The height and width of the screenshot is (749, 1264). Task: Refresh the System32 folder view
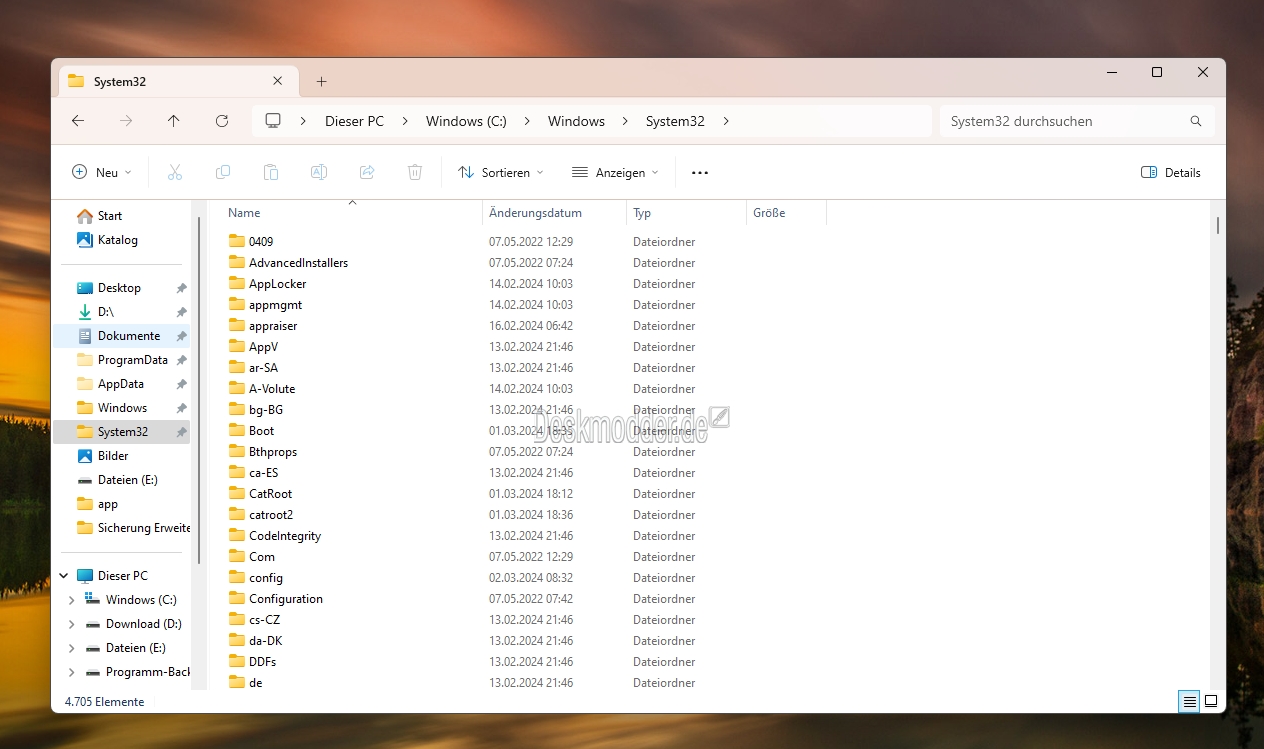[x=222, y=121]
